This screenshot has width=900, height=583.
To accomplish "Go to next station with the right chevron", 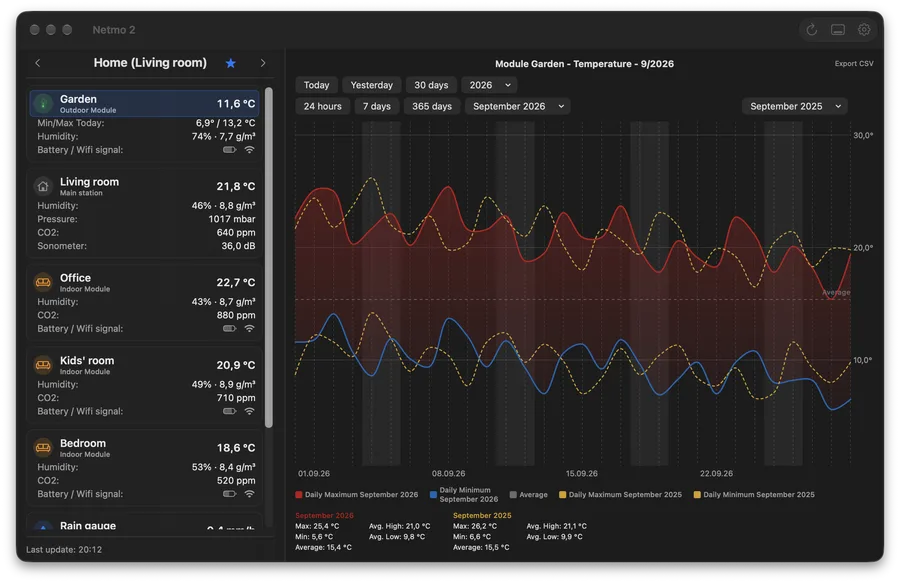I will pos(263,63).
